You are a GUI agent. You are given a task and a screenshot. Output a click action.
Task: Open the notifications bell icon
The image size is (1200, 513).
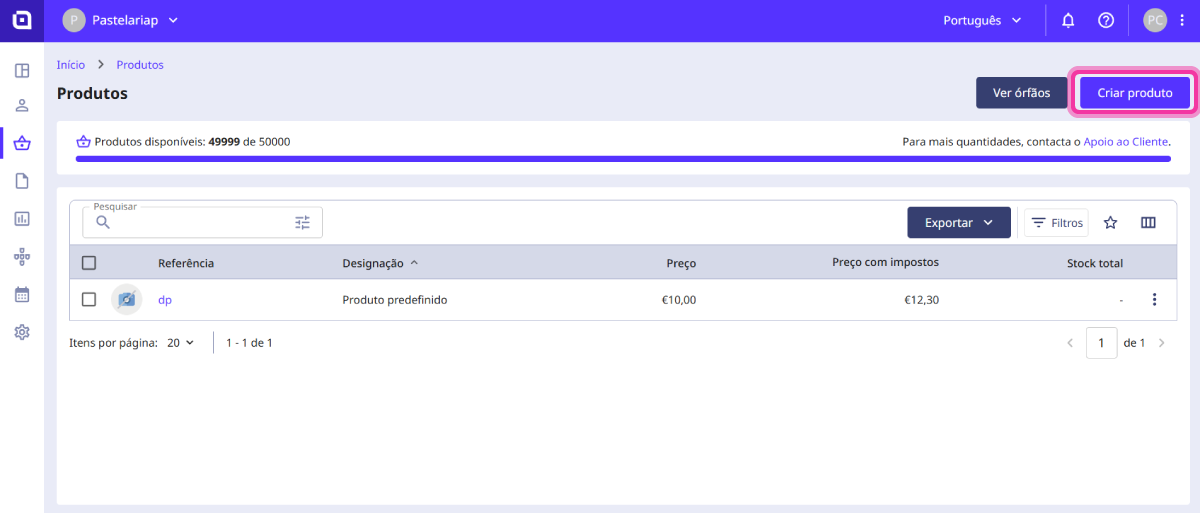1068,21
